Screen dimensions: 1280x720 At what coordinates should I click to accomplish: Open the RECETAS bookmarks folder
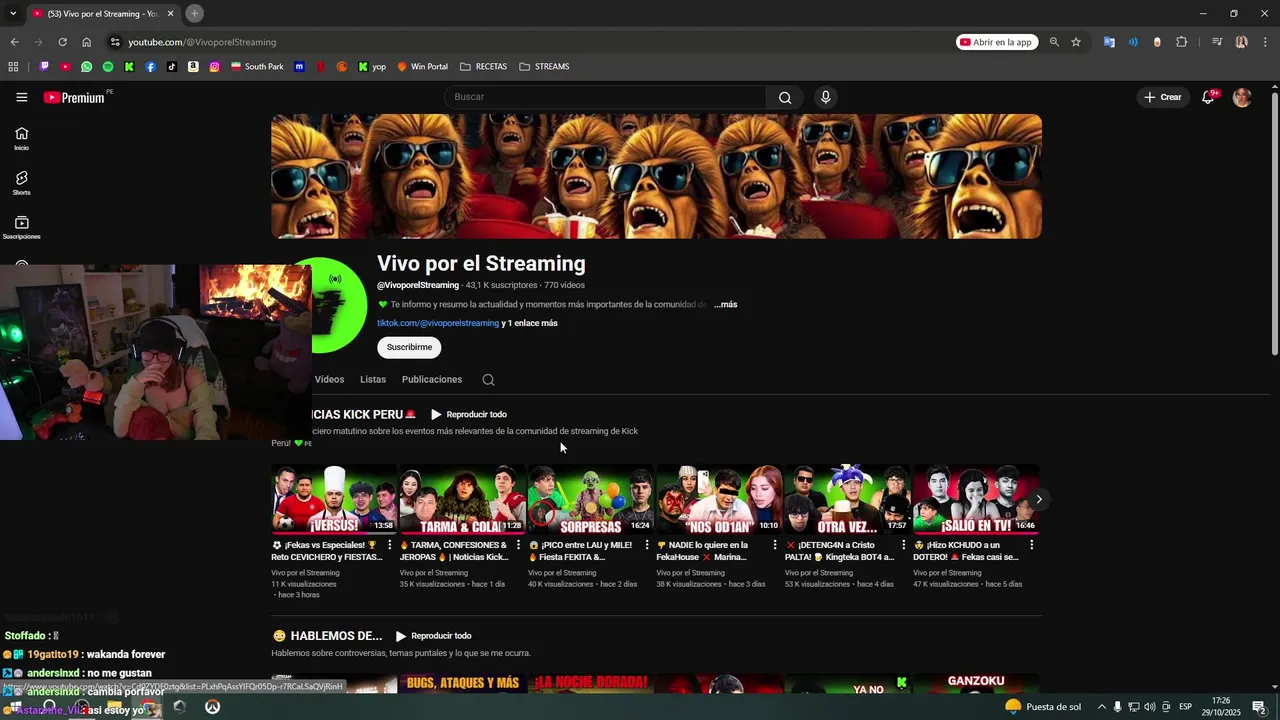(483, 67)
